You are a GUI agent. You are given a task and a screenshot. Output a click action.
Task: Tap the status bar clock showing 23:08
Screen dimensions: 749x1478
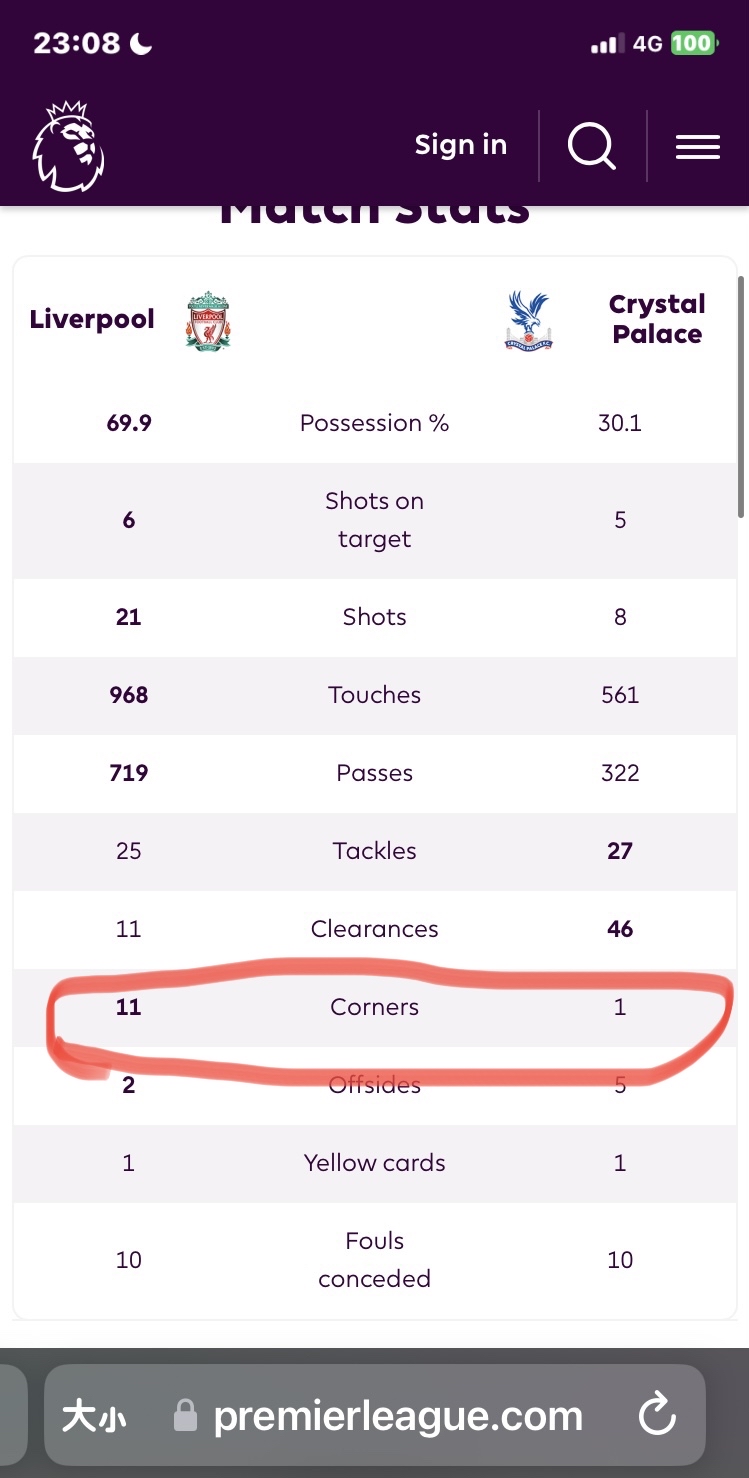coord(77,43)
